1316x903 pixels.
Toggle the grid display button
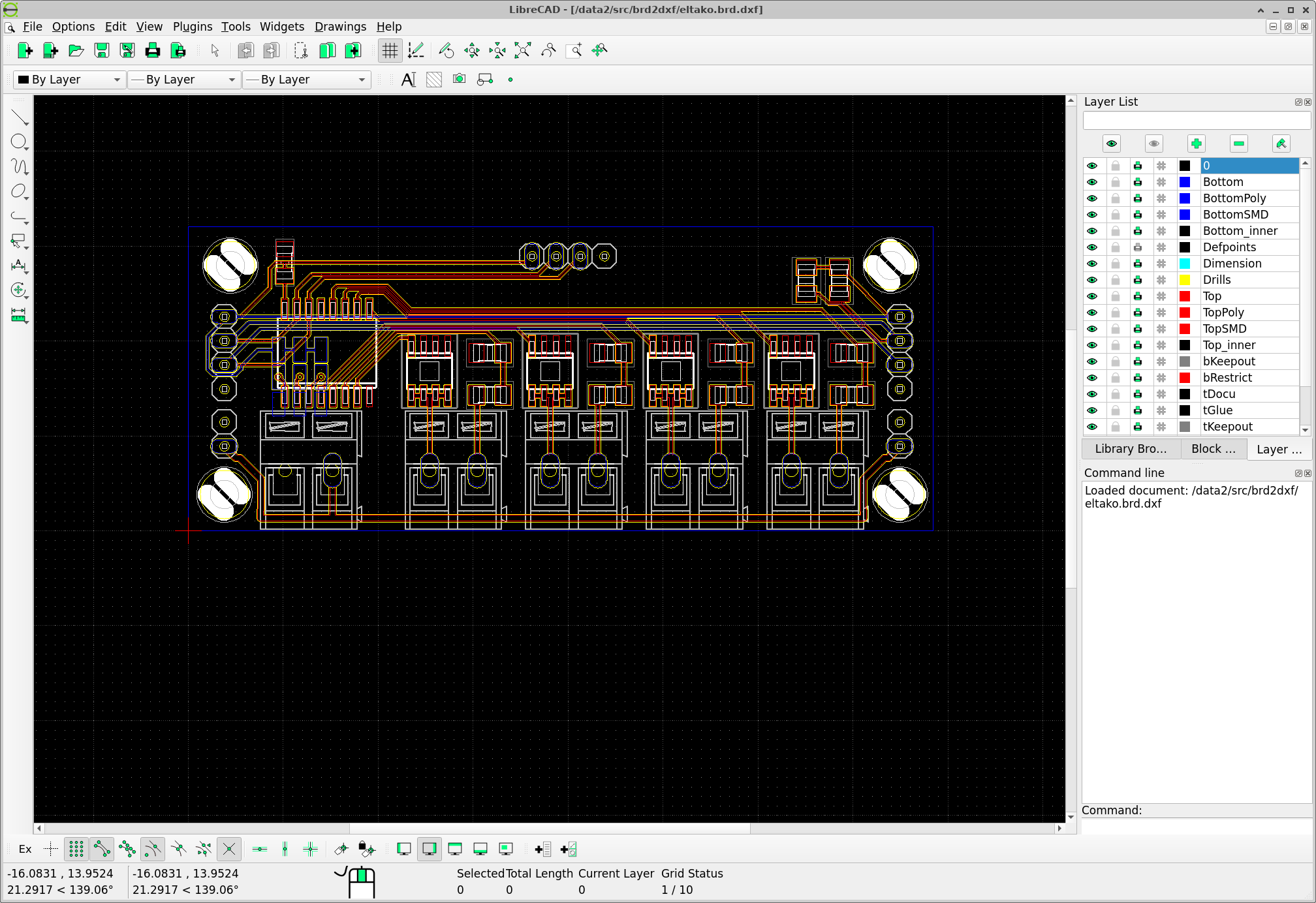pos(390,50)
